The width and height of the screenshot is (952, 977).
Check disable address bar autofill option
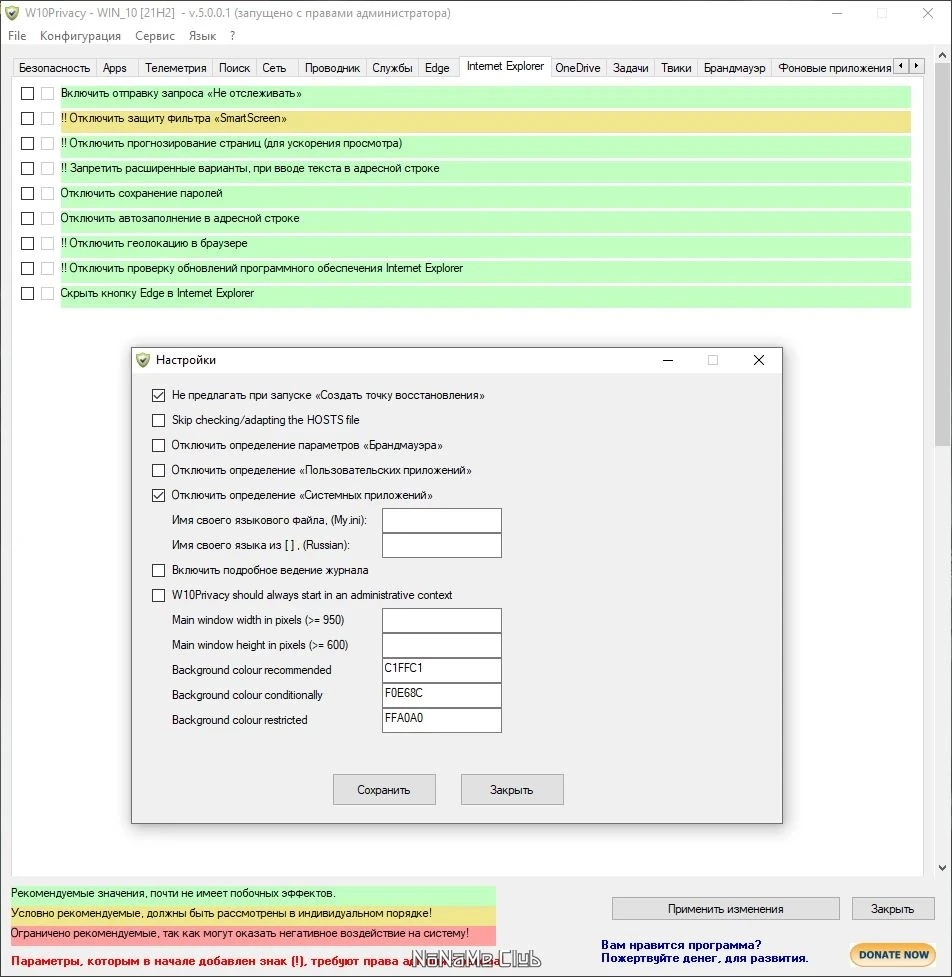(x=27, y=218)
